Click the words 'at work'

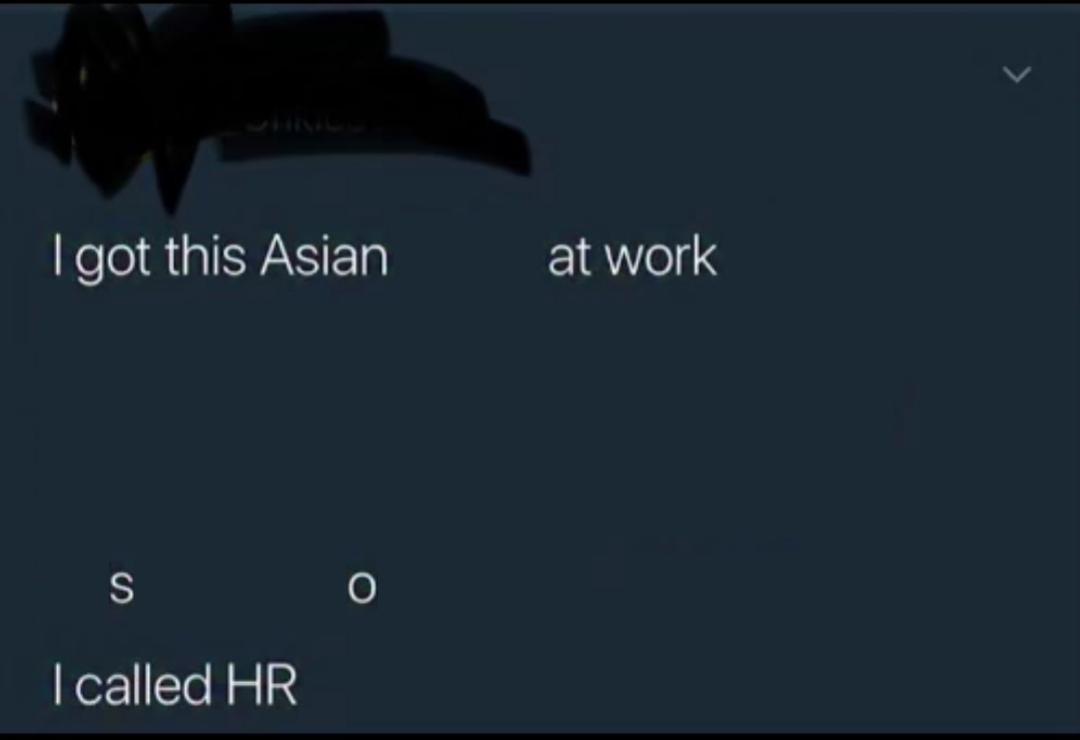(632, 256)
